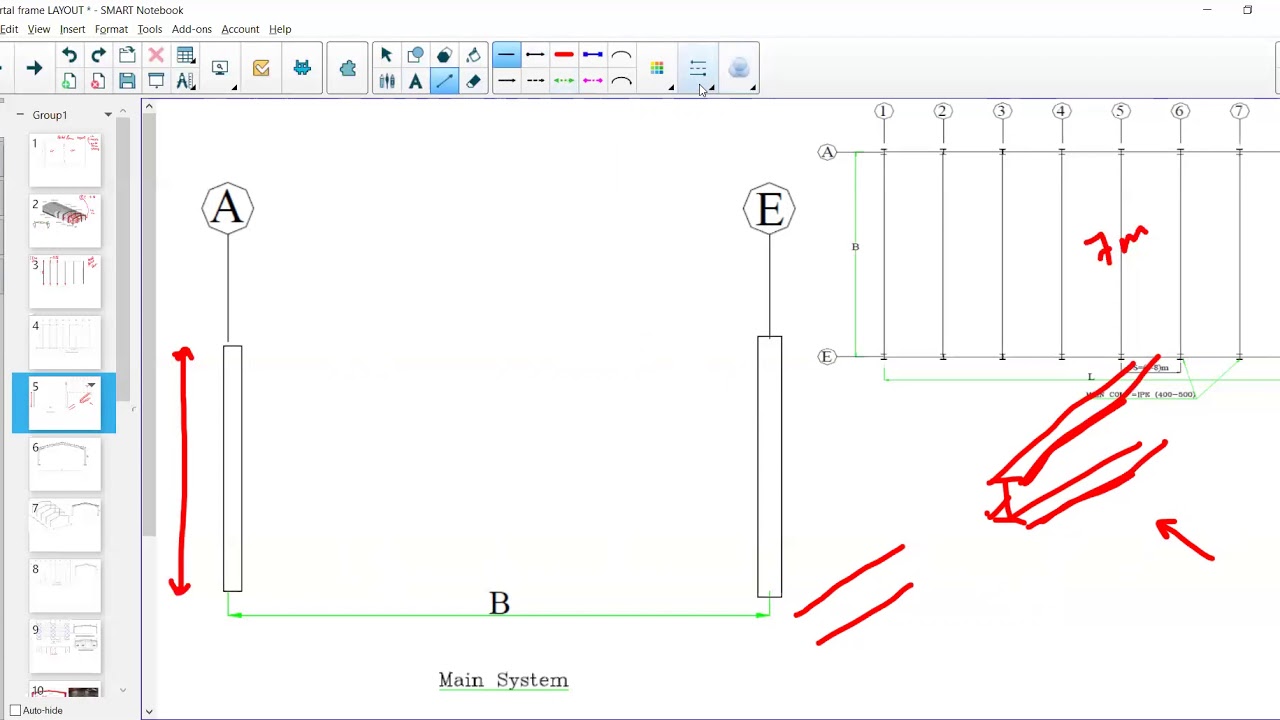Pick the green dashed arrow line style
Image resolution: width=1280 pixels, height=720 pixels.
pyautogui.click(x=564, y=81)
